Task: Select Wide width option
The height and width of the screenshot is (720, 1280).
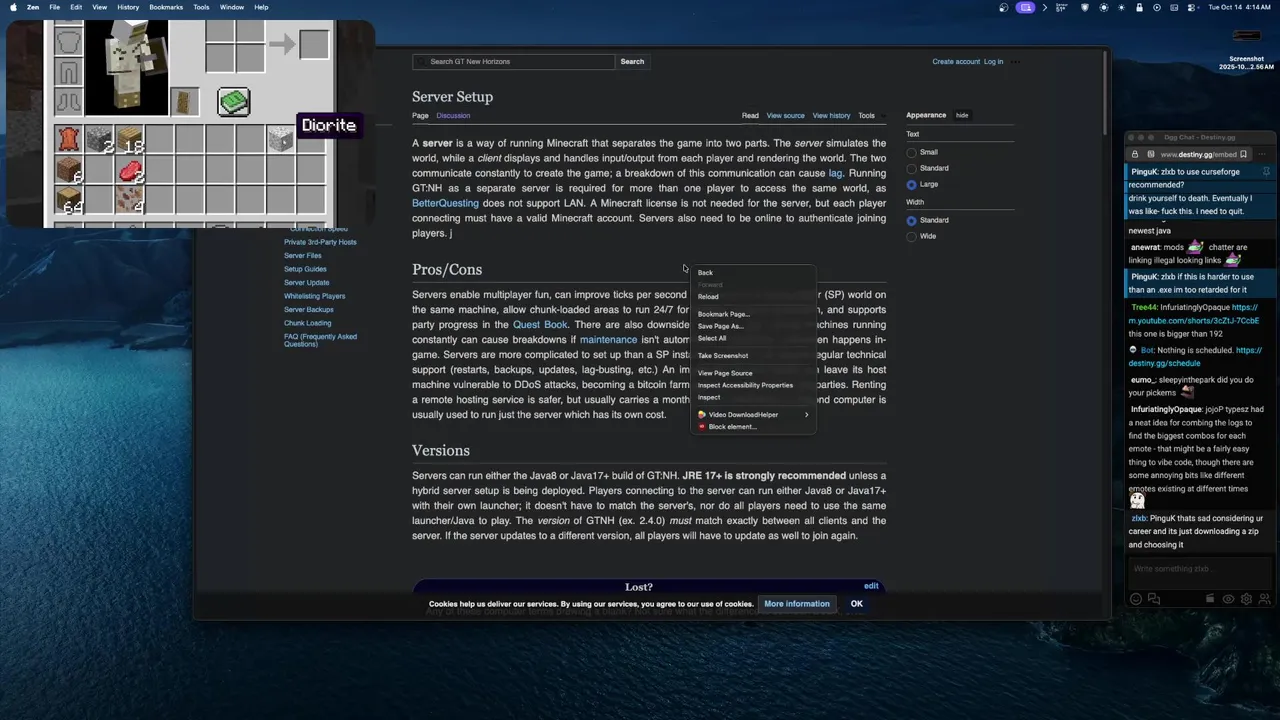Action: tap(911, 237)
